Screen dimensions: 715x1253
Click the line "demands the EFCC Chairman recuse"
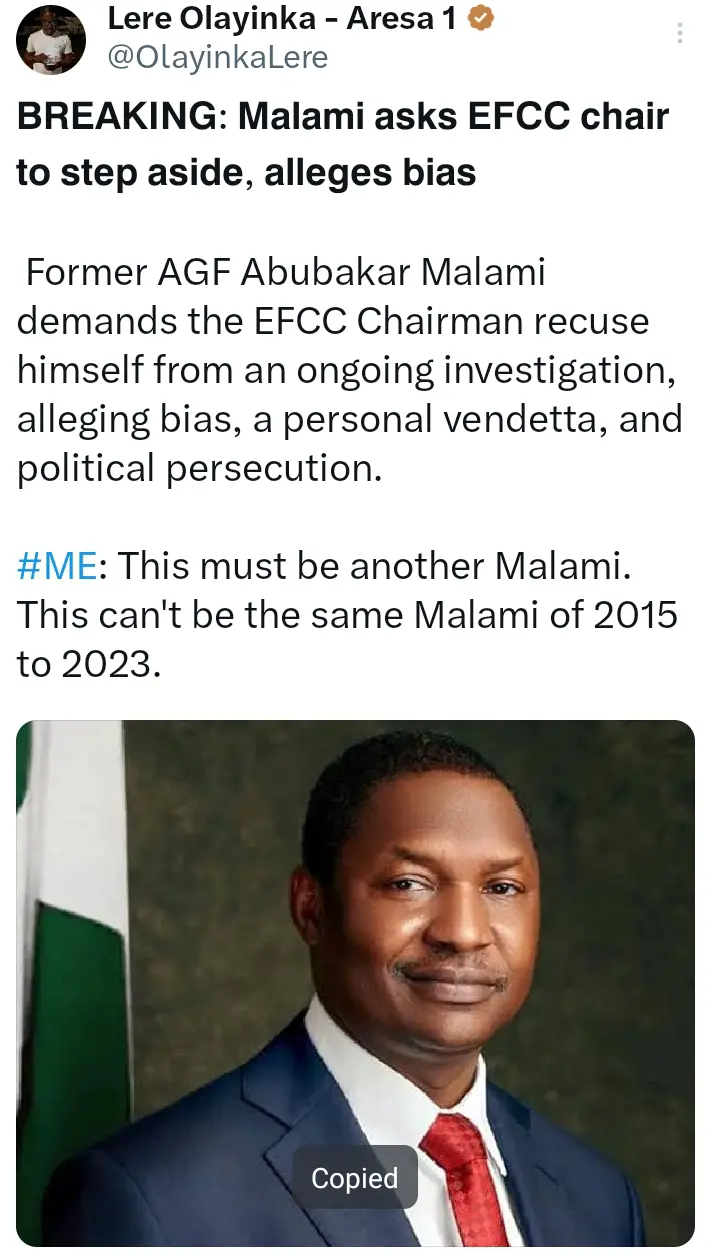[333, 321]
